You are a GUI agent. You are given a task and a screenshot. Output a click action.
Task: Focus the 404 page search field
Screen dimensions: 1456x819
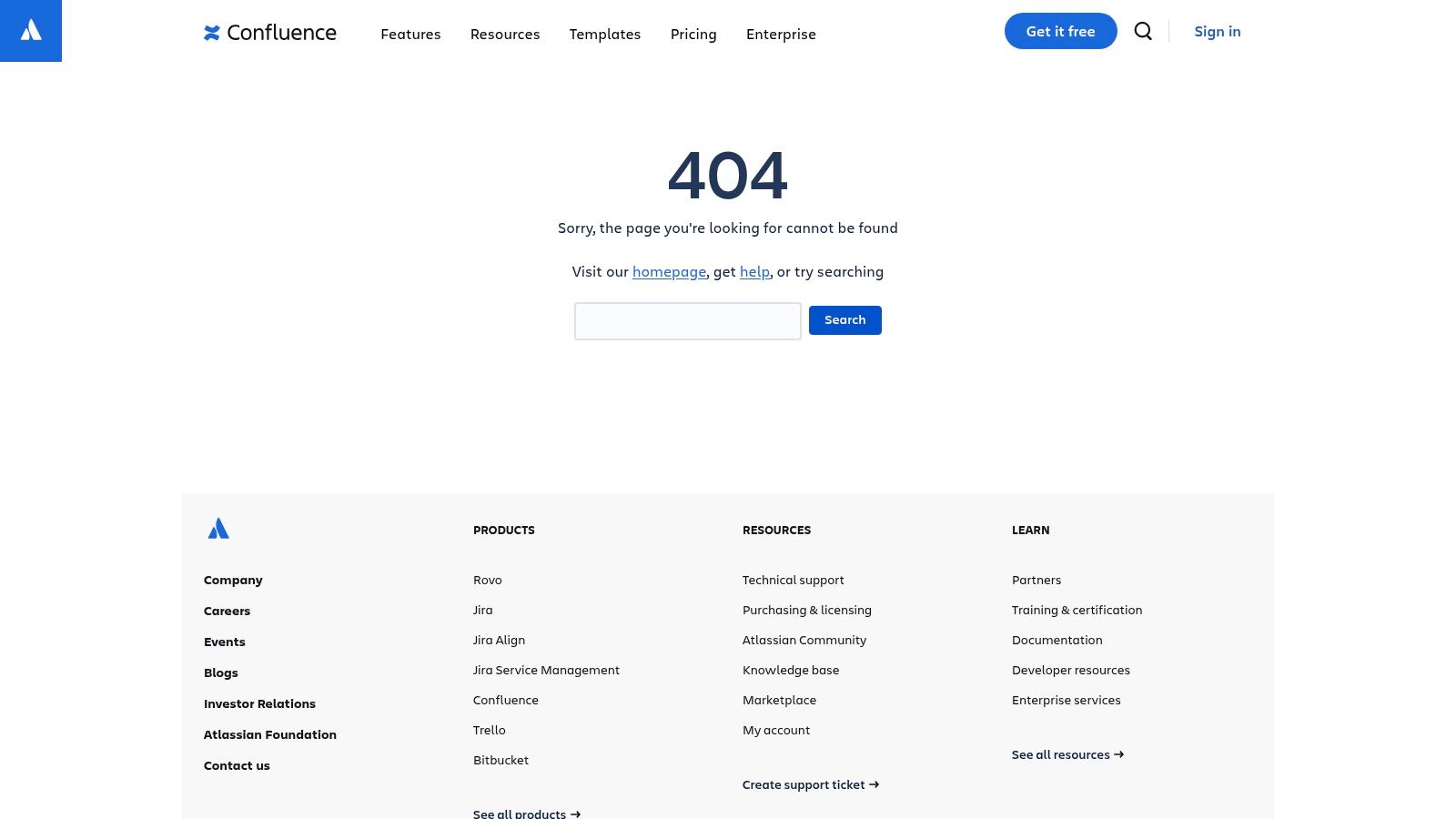pyautogui.click(x=688, y=321)
